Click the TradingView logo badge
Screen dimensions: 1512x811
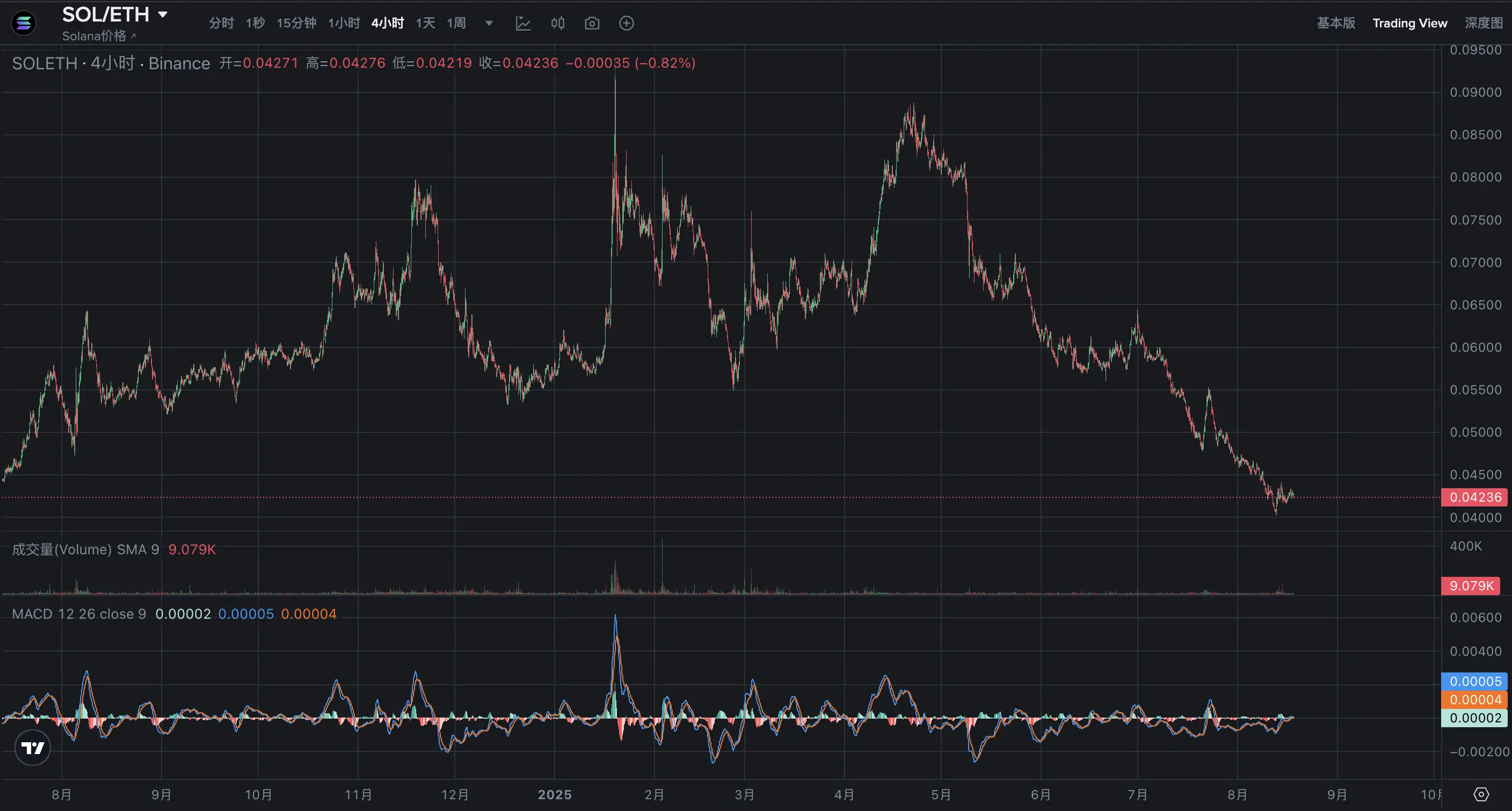[33, 748]
